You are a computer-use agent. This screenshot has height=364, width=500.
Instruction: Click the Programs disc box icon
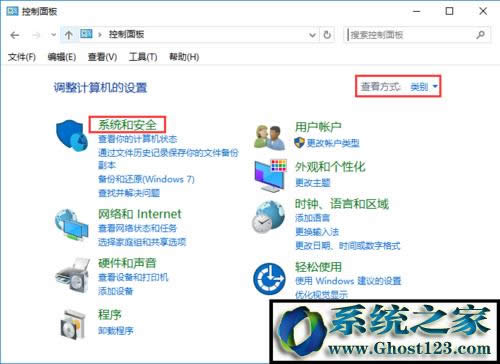pos(73,324)
